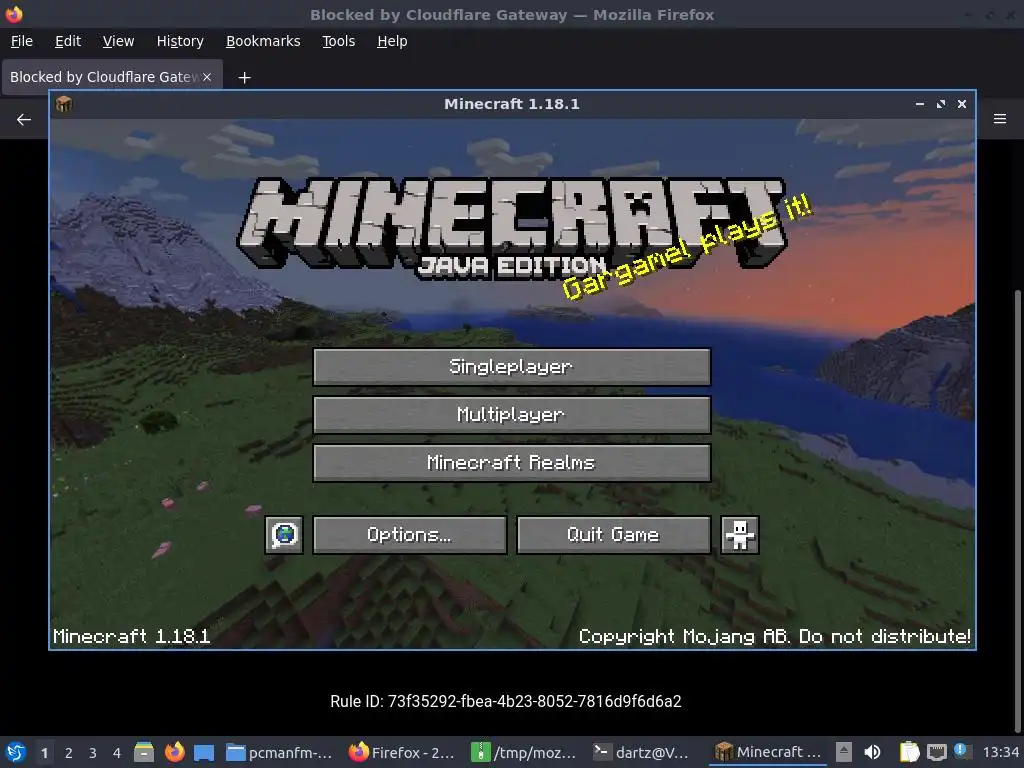Go back with Firefox's back arrow
This screenshot has height=768, width=1024.
click(24, 120)
